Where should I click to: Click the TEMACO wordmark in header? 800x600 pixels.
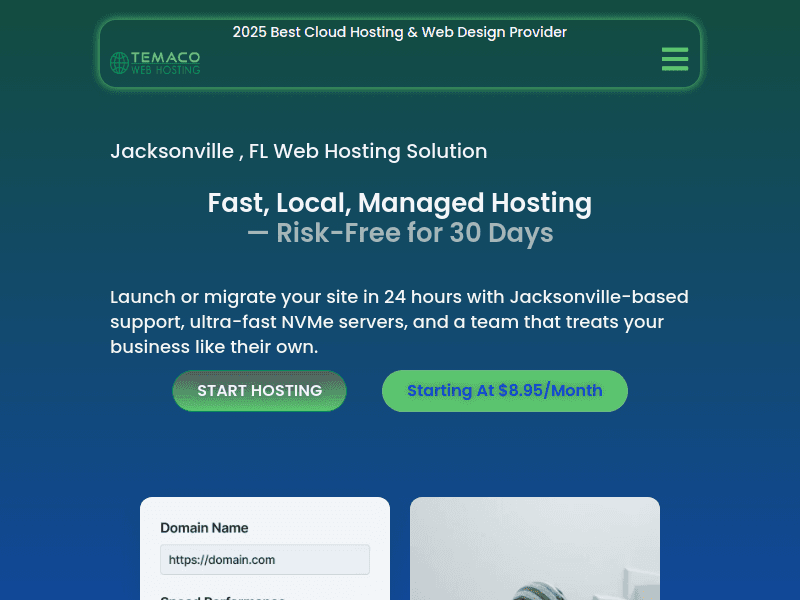pos(165,58)
